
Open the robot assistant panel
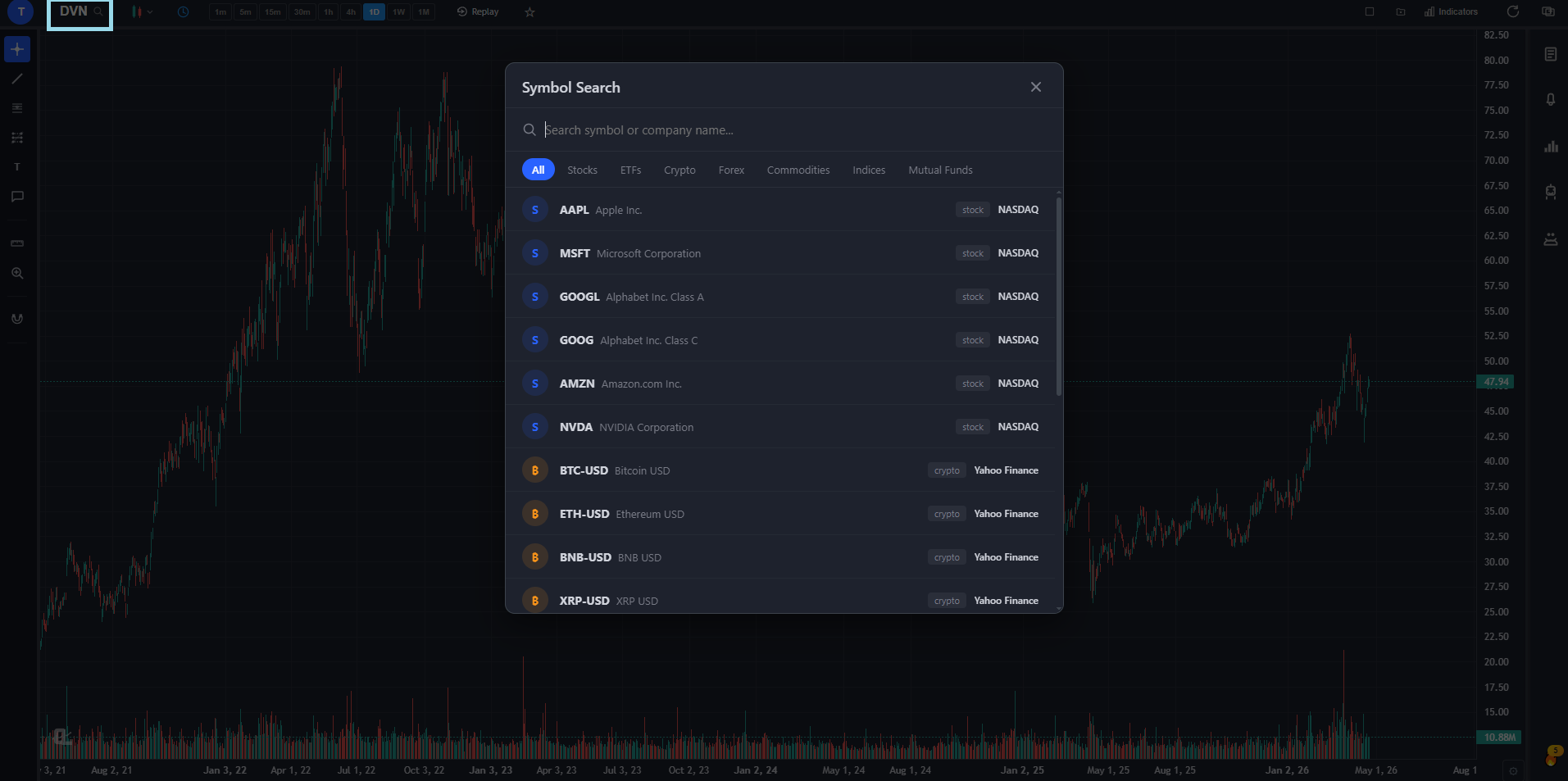(1551, 192)
